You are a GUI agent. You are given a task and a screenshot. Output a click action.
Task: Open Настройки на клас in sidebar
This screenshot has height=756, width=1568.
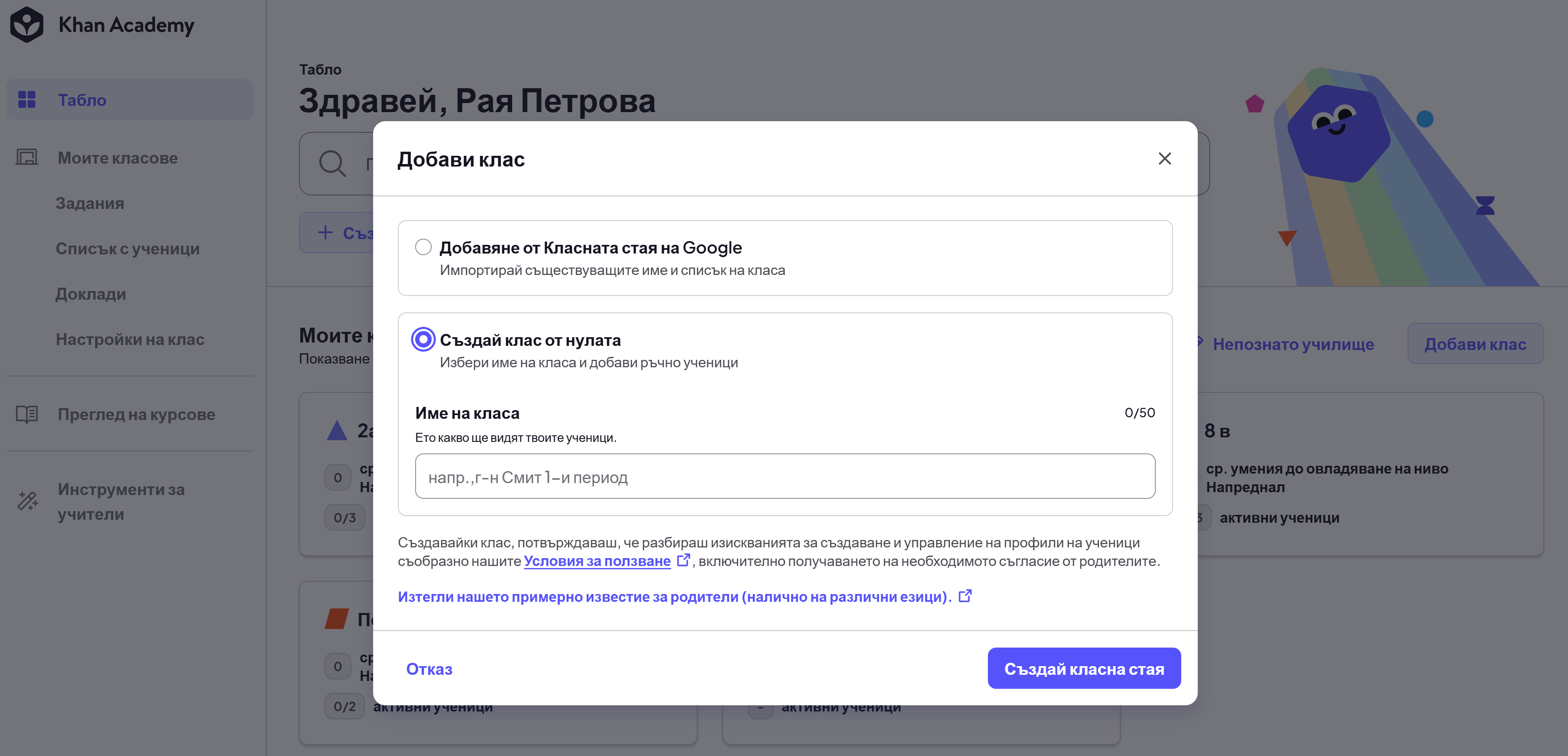tap(130, 340)
